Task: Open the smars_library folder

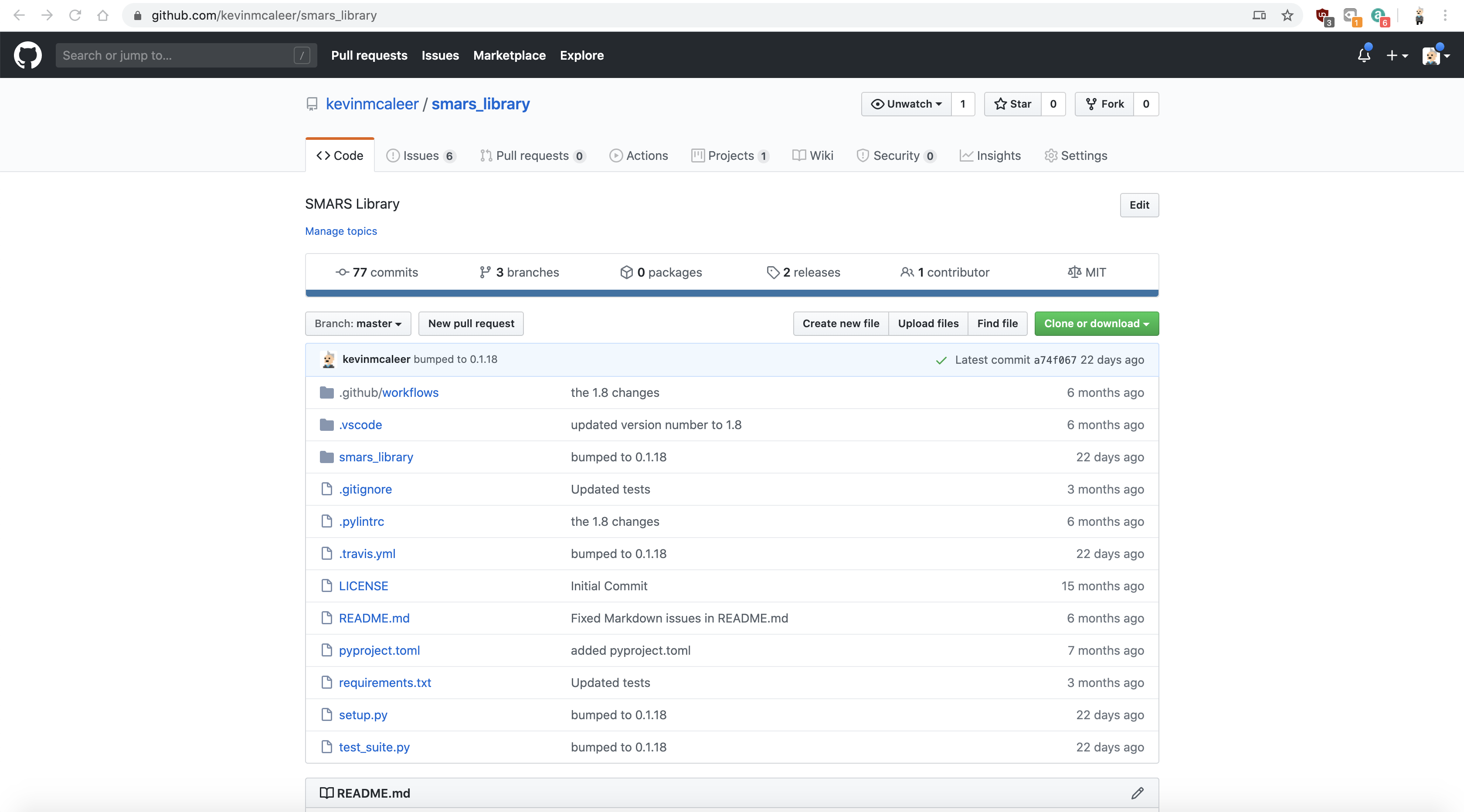Action: [x=376, y=457]
